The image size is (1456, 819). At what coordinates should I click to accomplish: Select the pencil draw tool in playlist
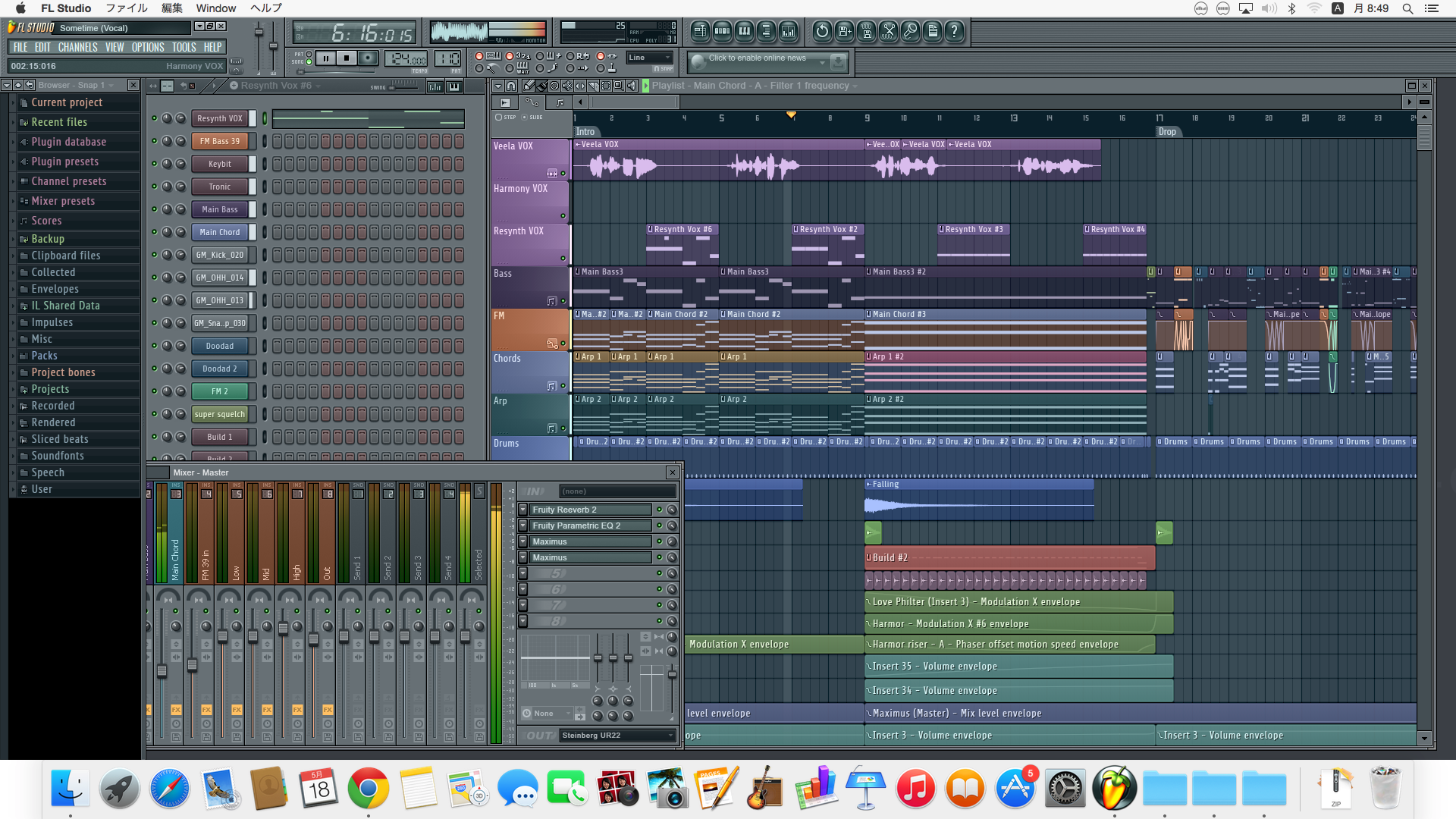(529, 86)
